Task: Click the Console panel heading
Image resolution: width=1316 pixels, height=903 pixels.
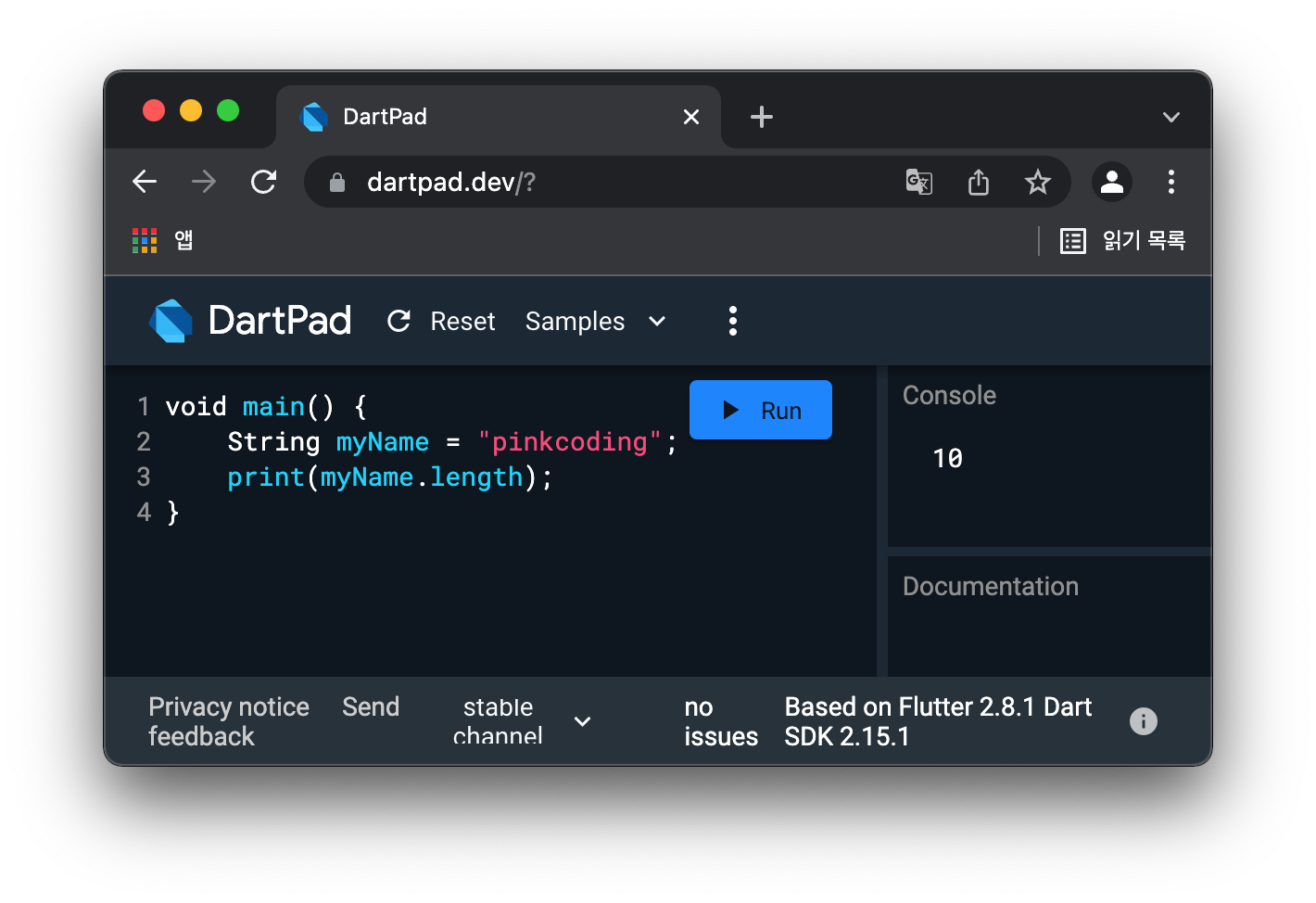Action: click(x=949, y=395)
